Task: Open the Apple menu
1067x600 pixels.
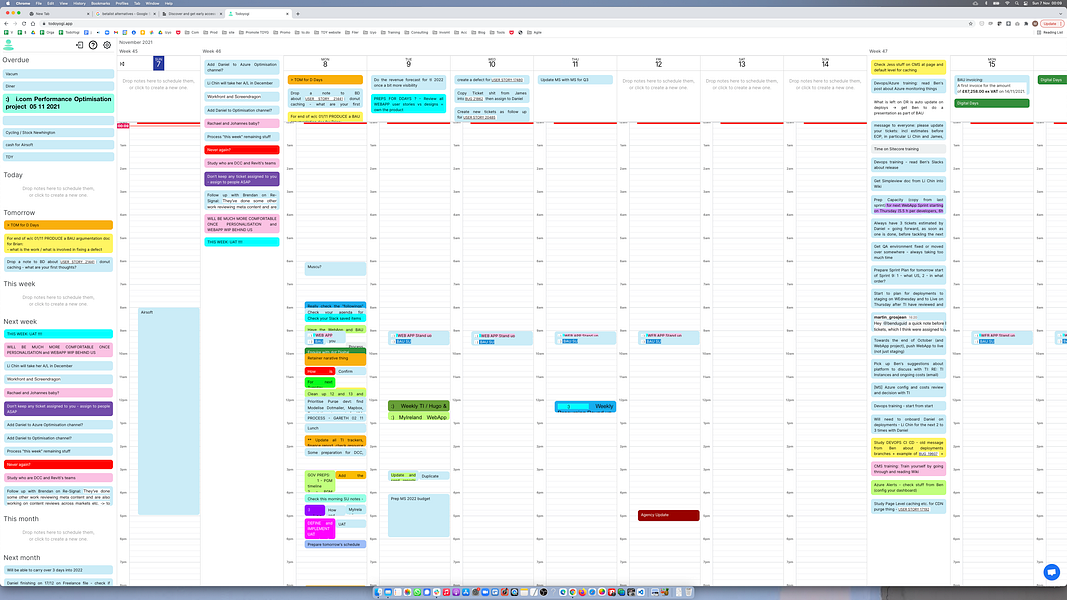Action: click(x=7, y=3)
